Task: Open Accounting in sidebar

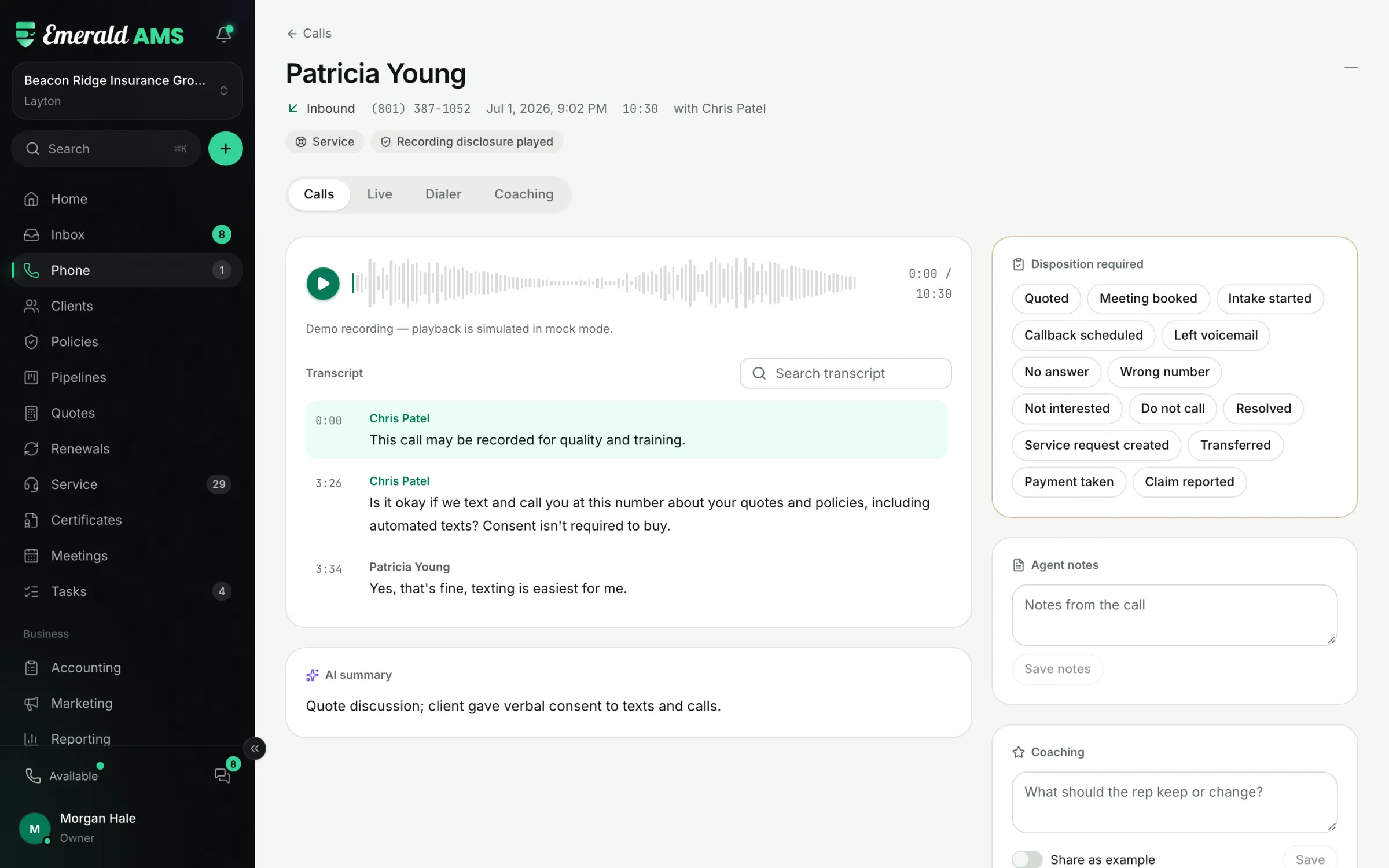Action: click(x=127, y=668)
